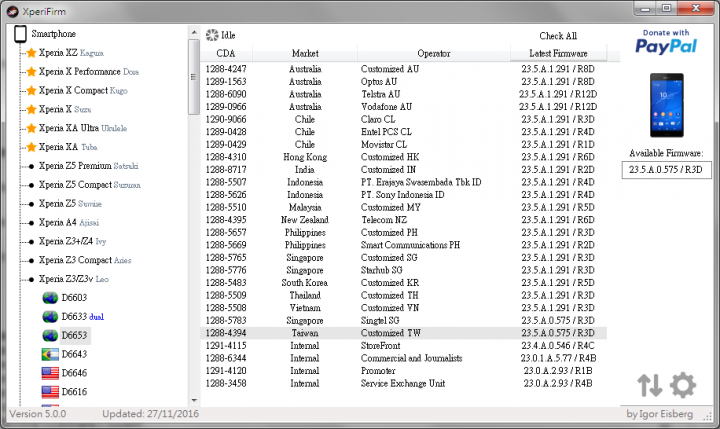Image resolution: width=720 pixels, height=429 pixels.
Task: Select the 1288-4247 Customized AU row
Action: (x=404, y=69)
